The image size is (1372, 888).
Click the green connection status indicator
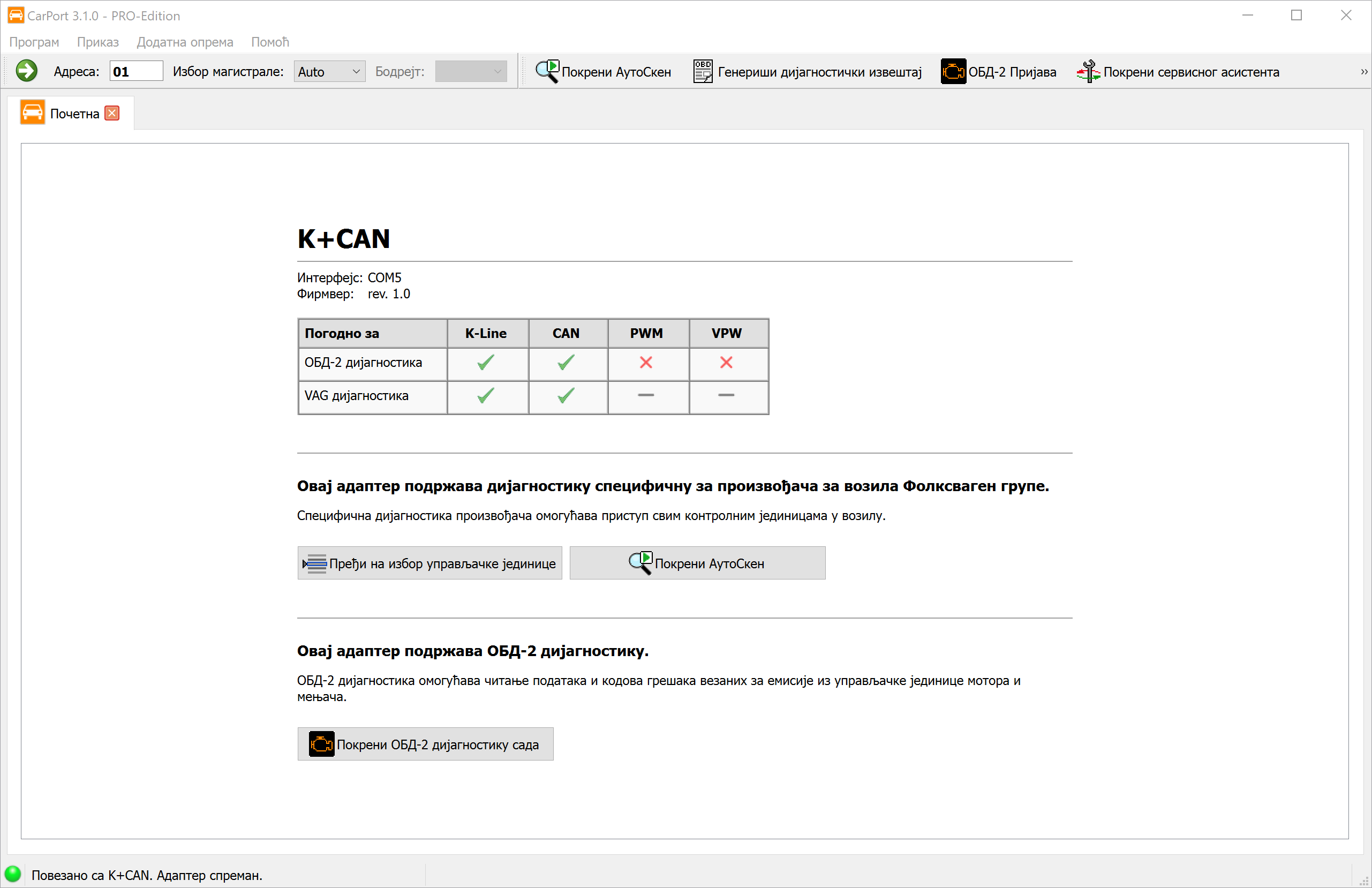13,874
